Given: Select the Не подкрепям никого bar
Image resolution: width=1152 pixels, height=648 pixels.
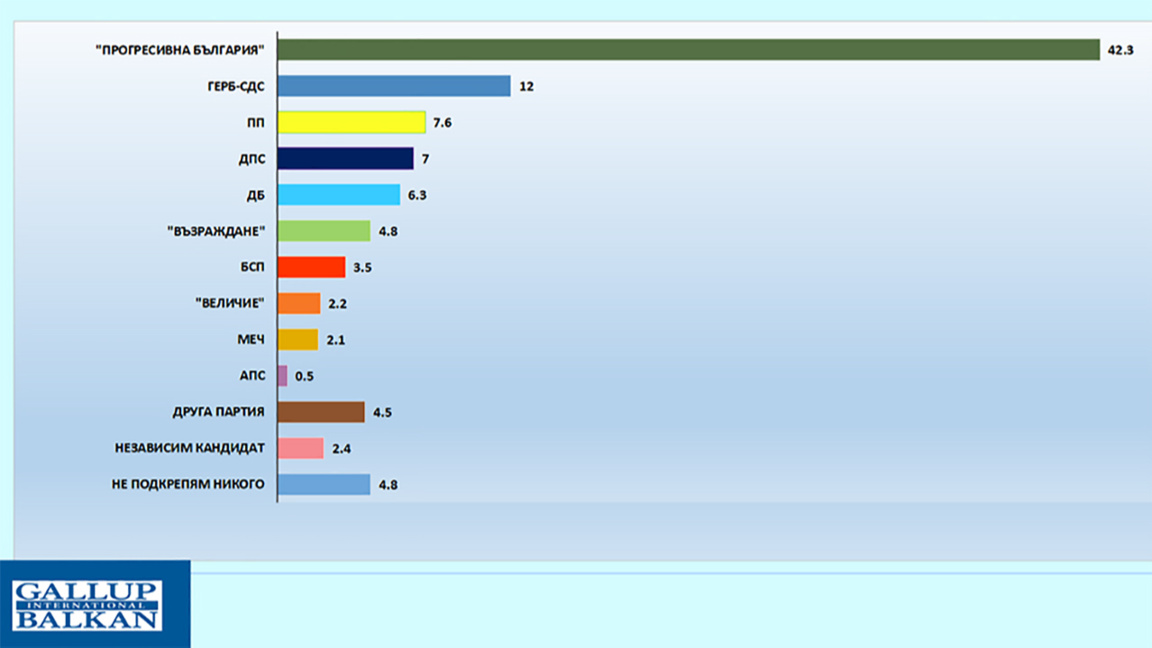Looking at the screenshot, I should [324, 484].
